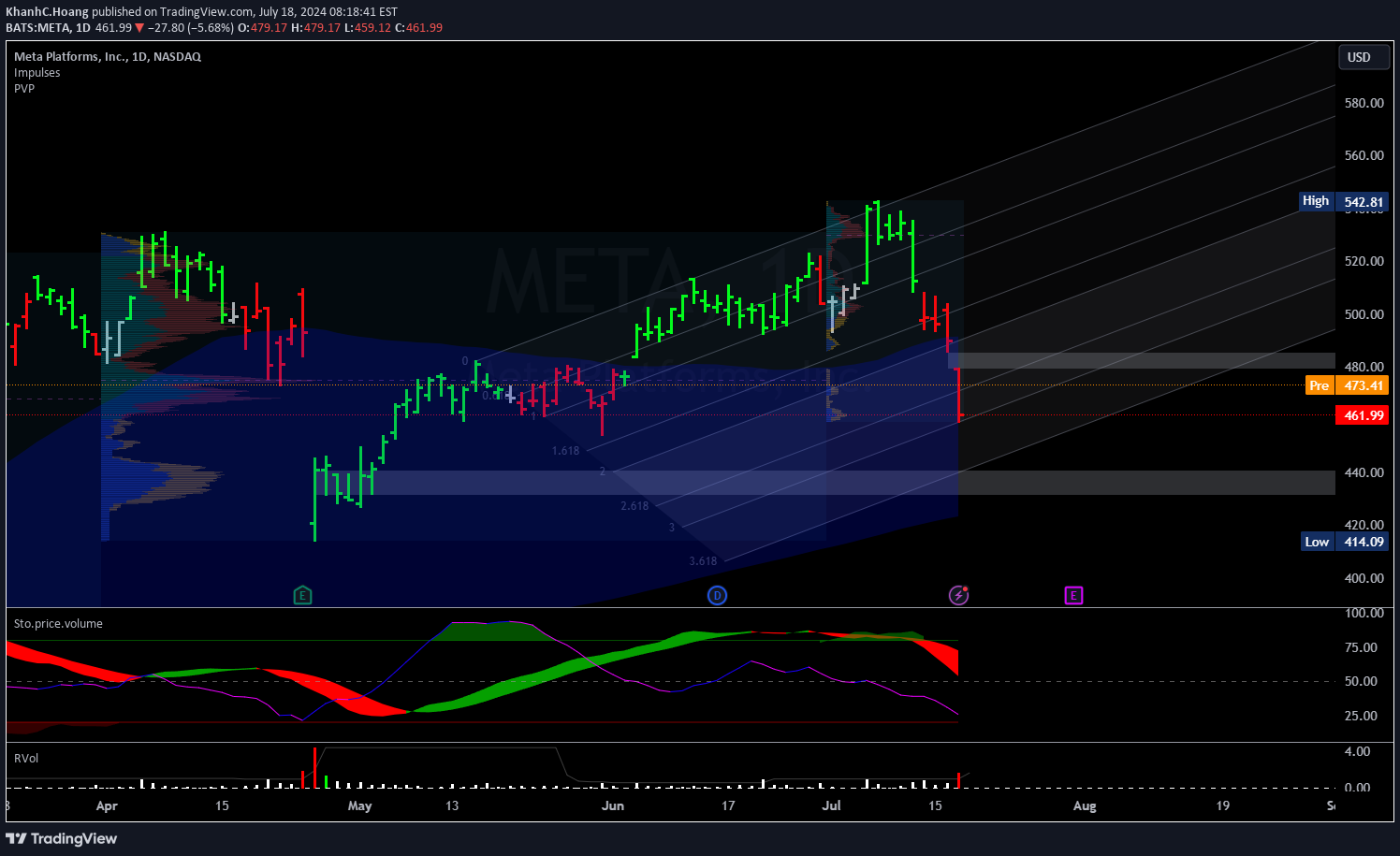1400x856 pixels.
Task: Click the 13 date label on time axis
Action: pyautogui.click(x=452, y=805)
